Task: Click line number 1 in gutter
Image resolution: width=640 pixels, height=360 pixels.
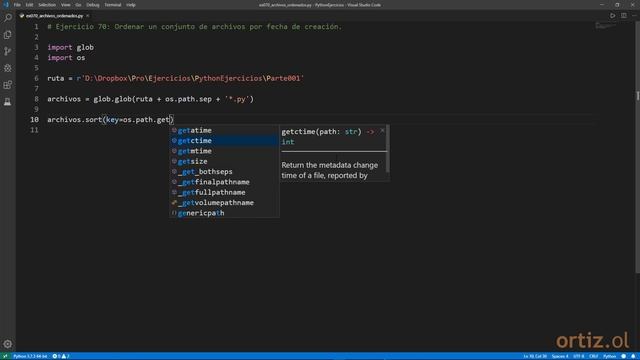Action: 36,27
